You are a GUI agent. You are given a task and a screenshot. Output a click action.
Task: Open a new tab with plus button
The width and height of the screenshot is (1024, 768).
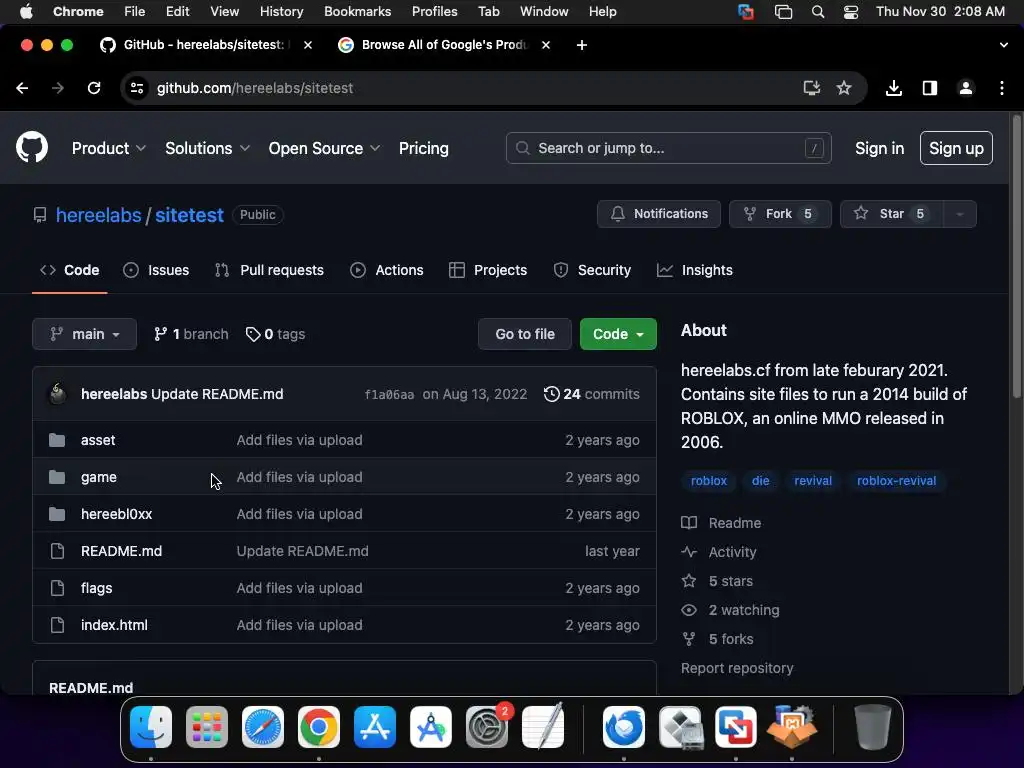tap(582, 45)
